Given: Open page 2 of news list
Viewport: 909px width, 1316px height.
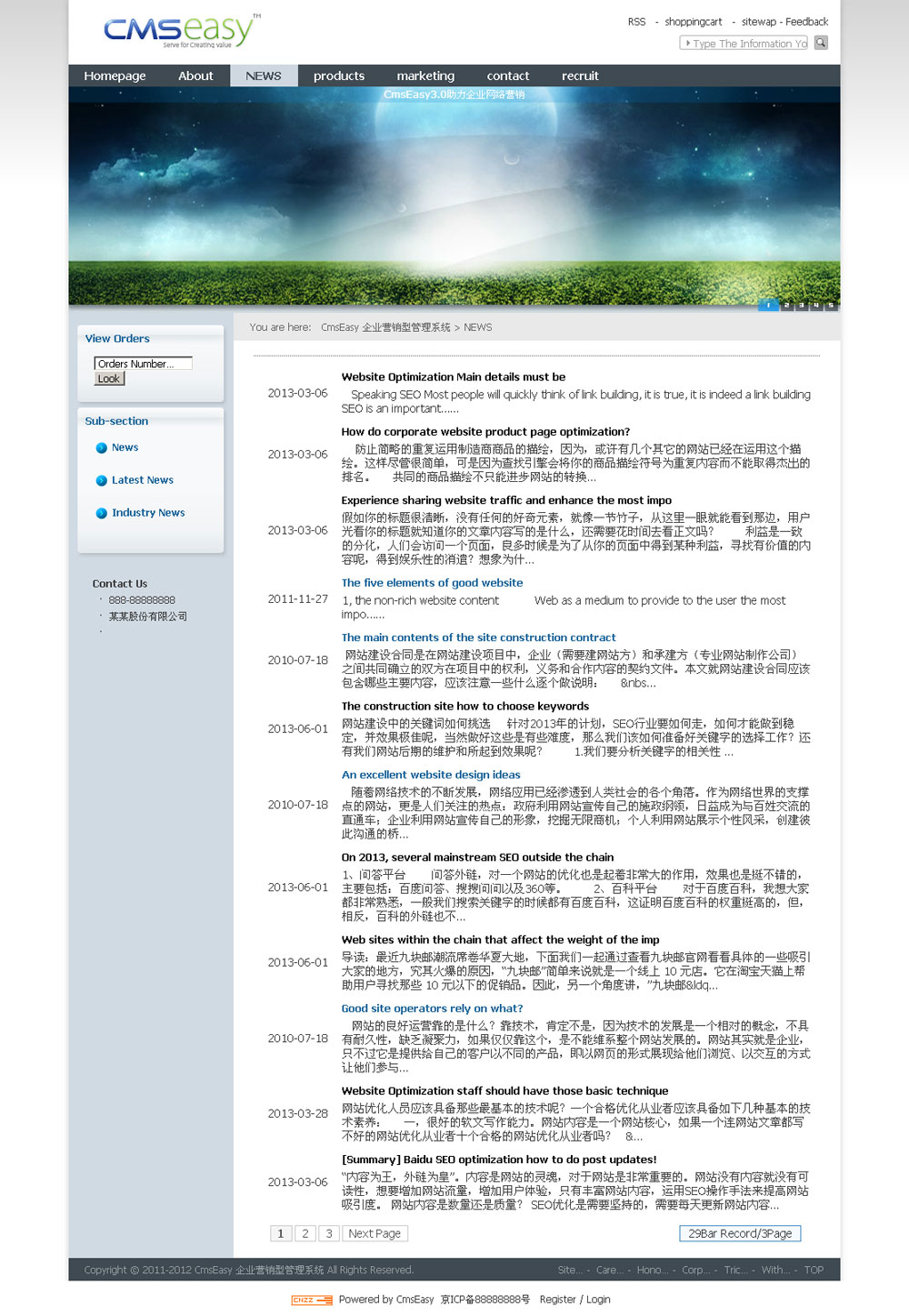Looking at the screenshot, I should coord(305,1233).
